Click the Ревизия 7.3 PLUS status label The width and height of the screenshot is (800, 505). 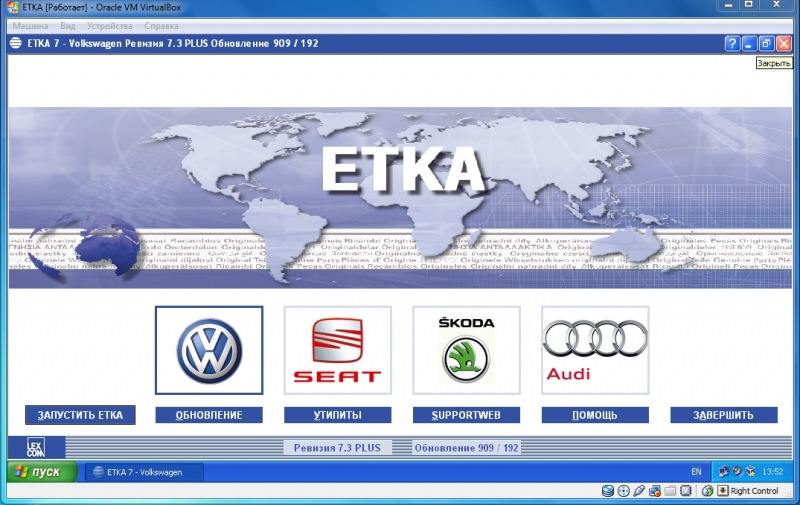(x=337, y=448)
